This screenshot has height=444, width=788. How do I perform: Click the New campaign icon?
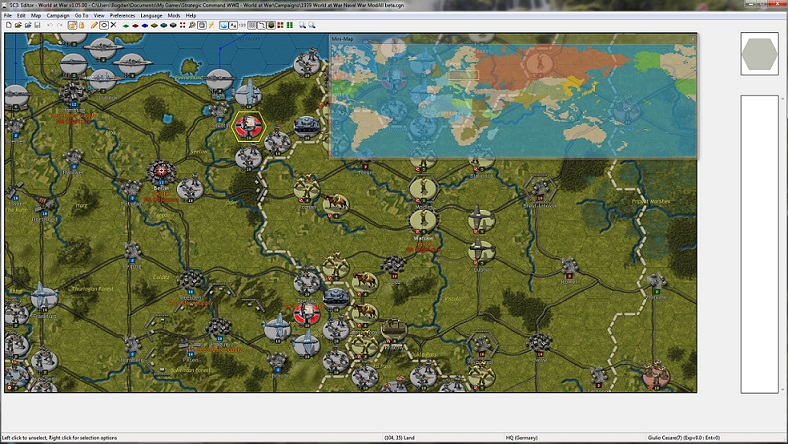(x=8, y=25)
